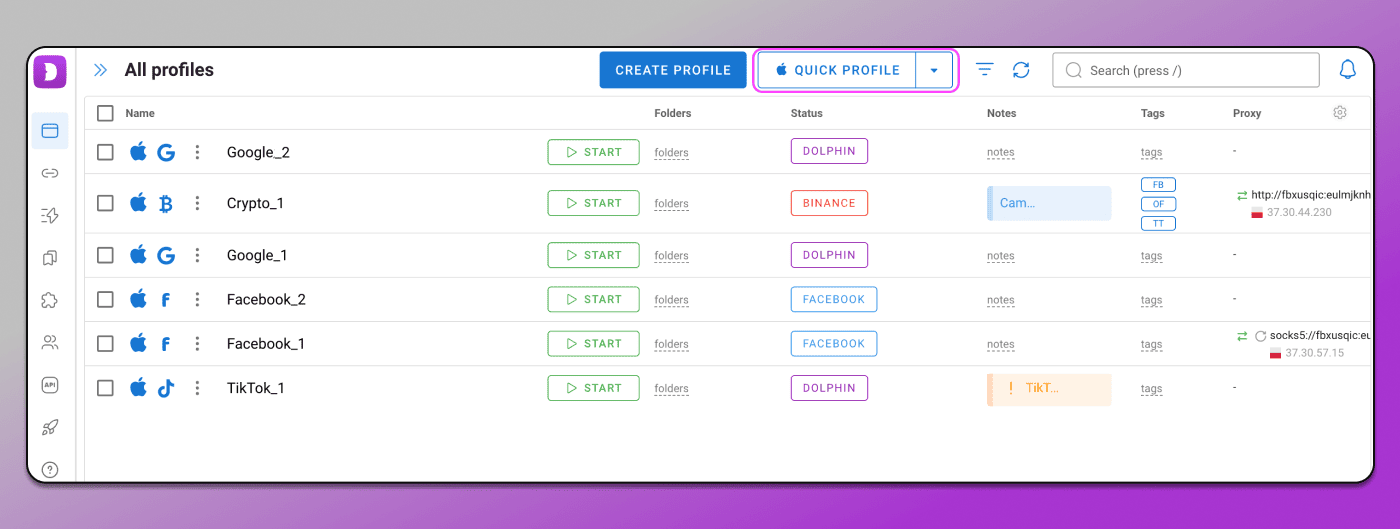This screenshot has width=1400, height=529.
Task: Tick the checkbox for Crypto_1
Action: [105, 203]
